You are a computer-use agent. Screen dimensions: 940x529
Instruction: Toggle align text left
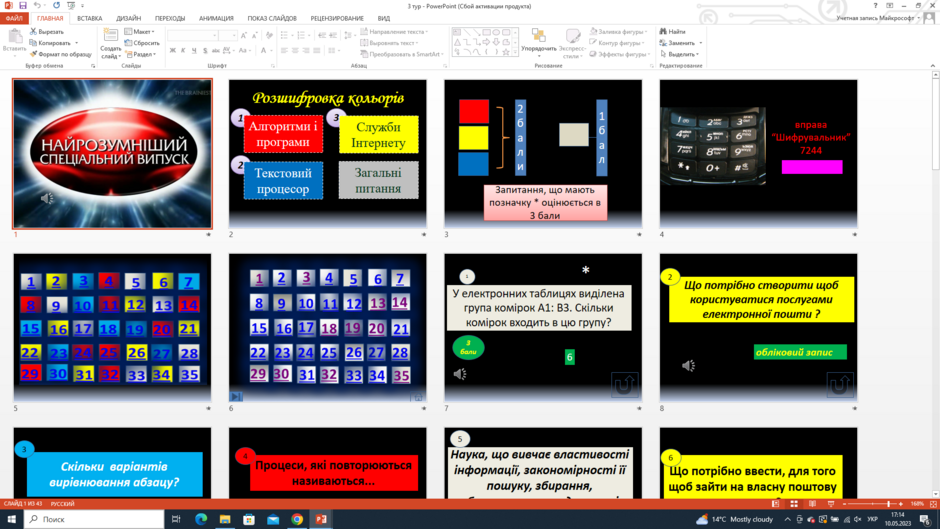pyautogui.click(x=284, y=51)
